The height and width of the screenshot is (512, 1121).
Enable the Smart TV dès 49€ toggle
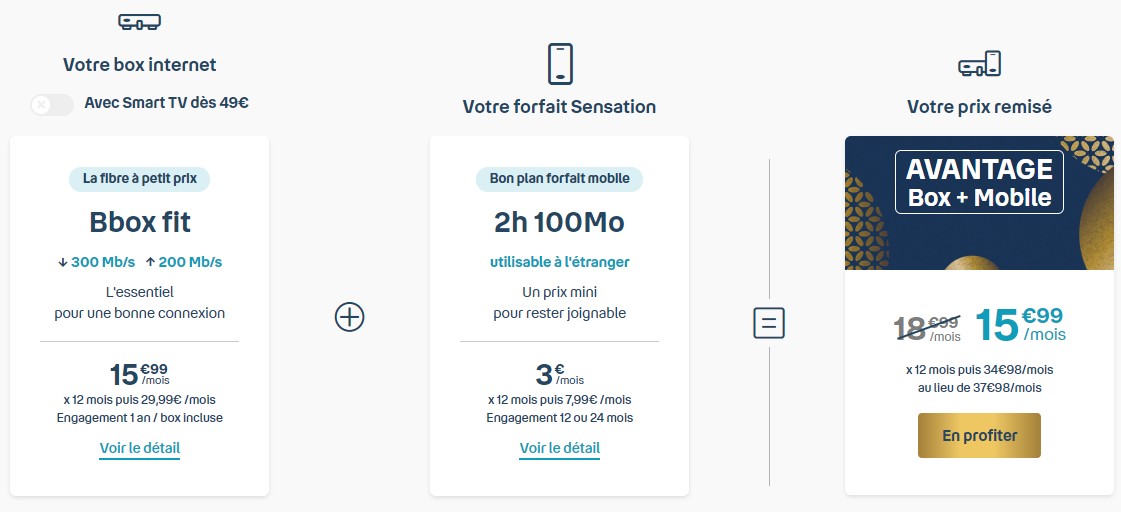click(52, 103)
